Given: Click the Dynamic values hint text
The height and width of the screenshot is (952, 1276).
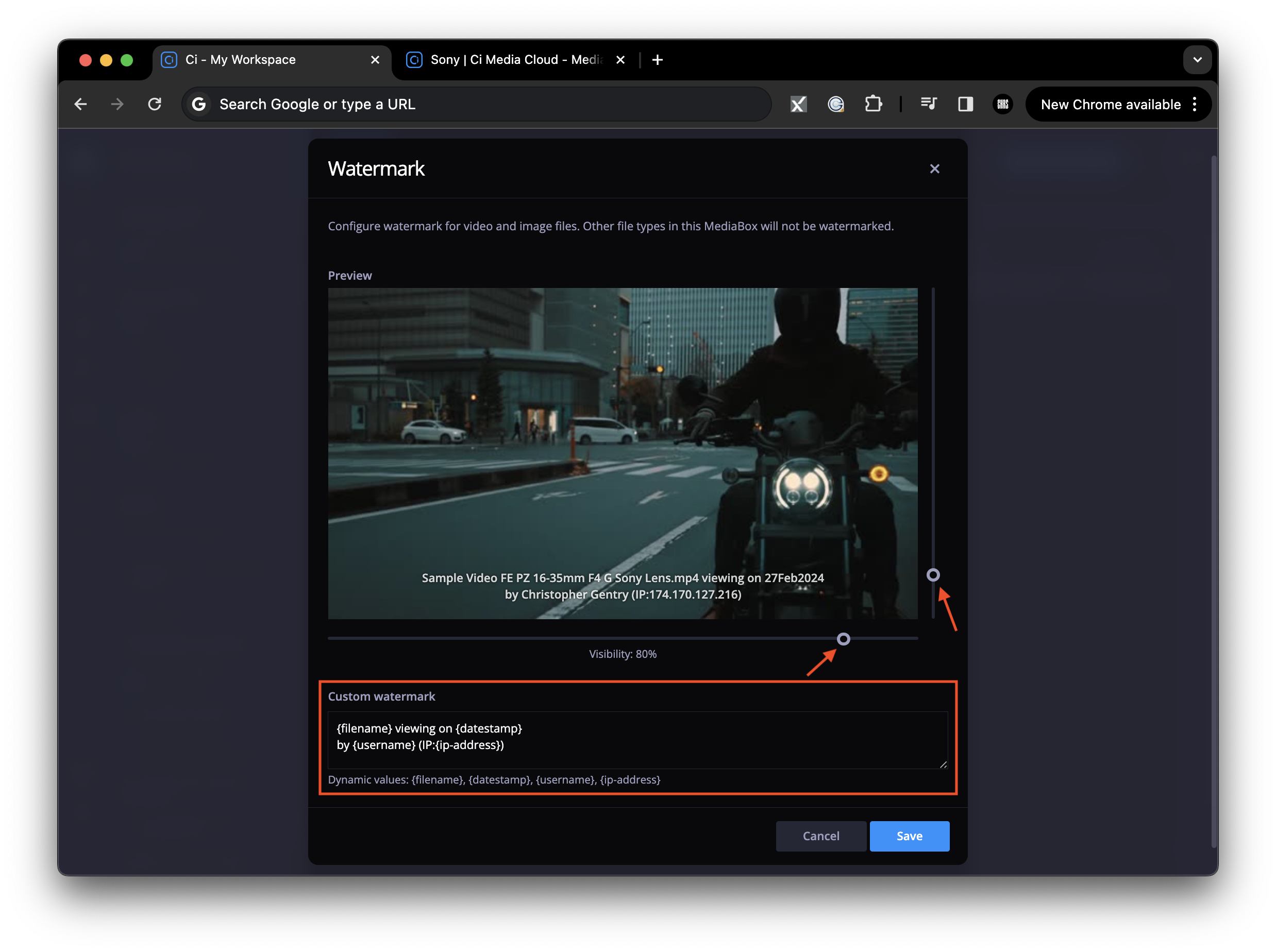Looking at the screenshot, I should [x=494, y=779].
